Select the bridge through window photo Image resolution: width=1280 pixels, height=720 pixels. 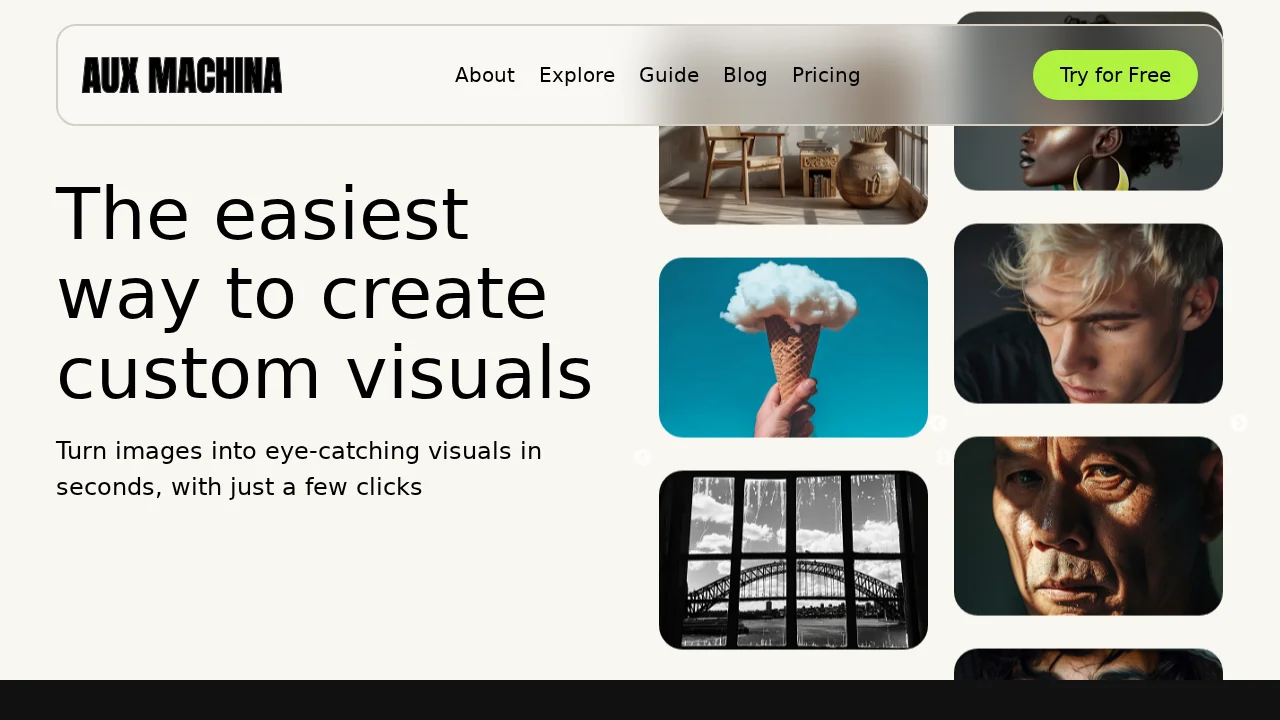pos(793,560)
